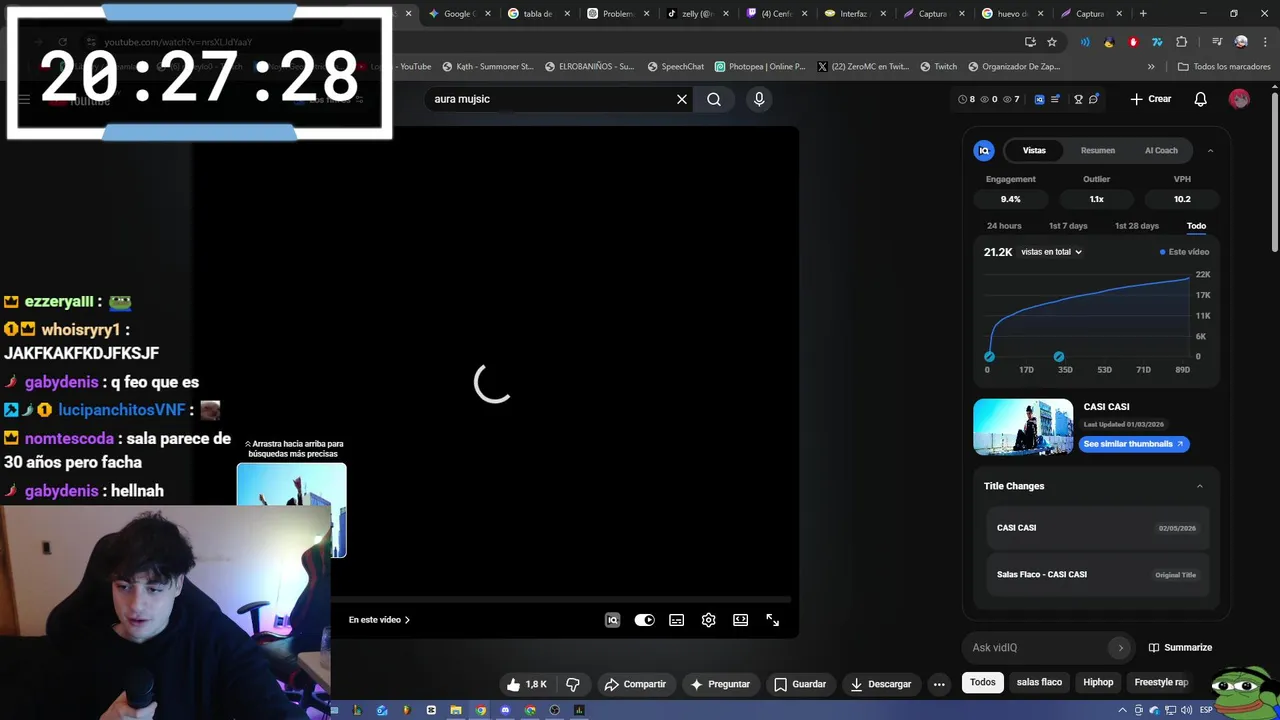Send question with Ask vidIQ arrow button
Viewport: 1280px width, 720px height.
coord(1120,647)
